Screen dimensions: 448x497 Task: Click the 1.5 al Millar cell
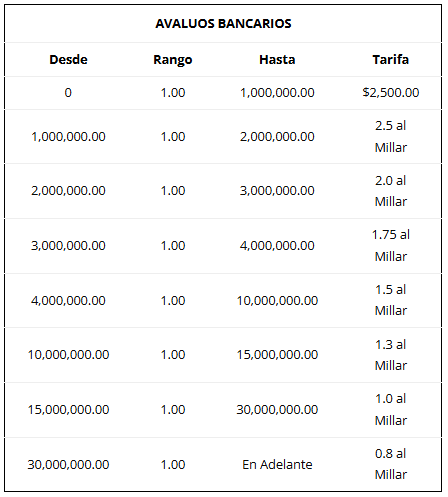tap(391, 300)
